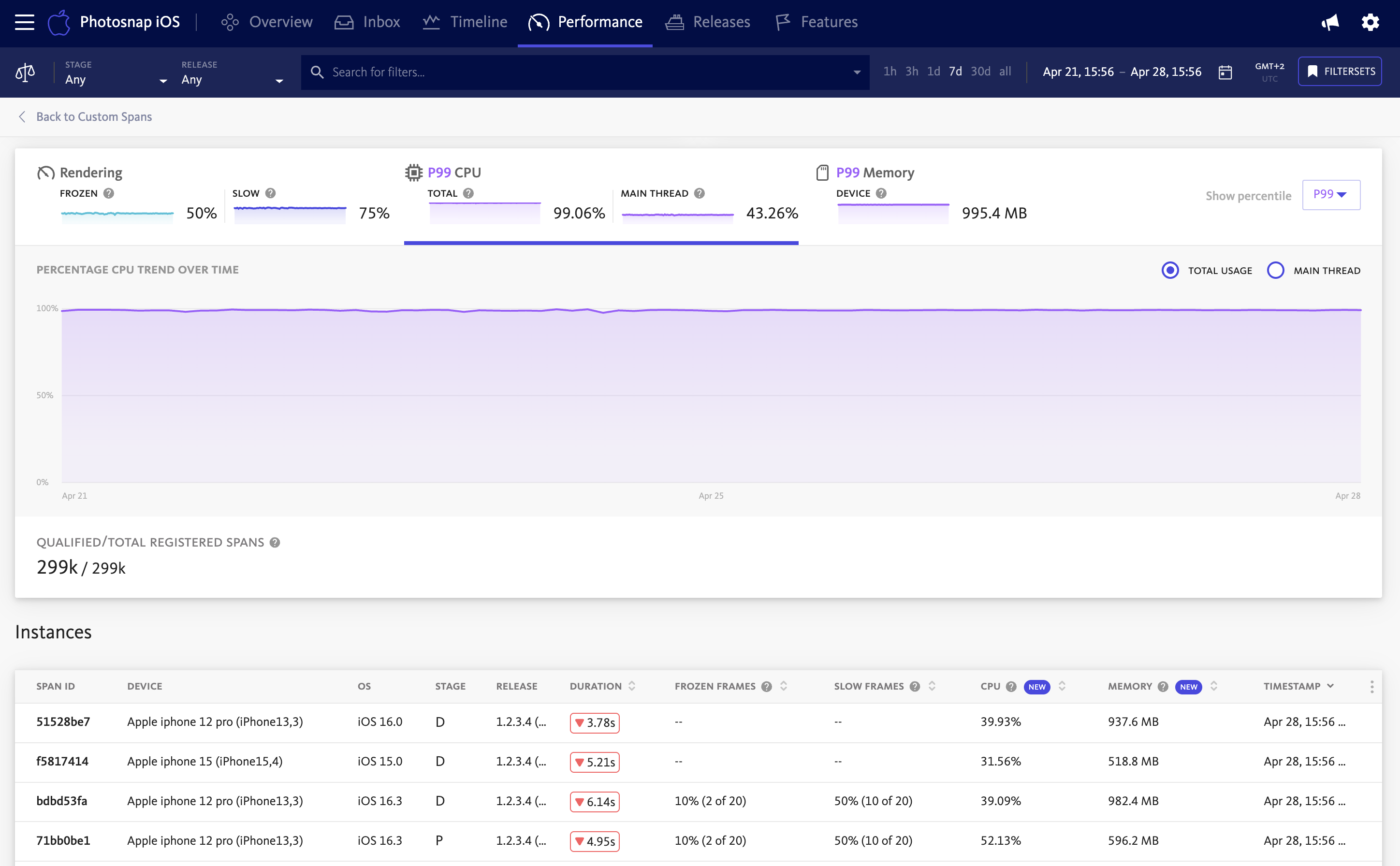
Task: Click CPU column help icon
Action: pos(1012,687)
